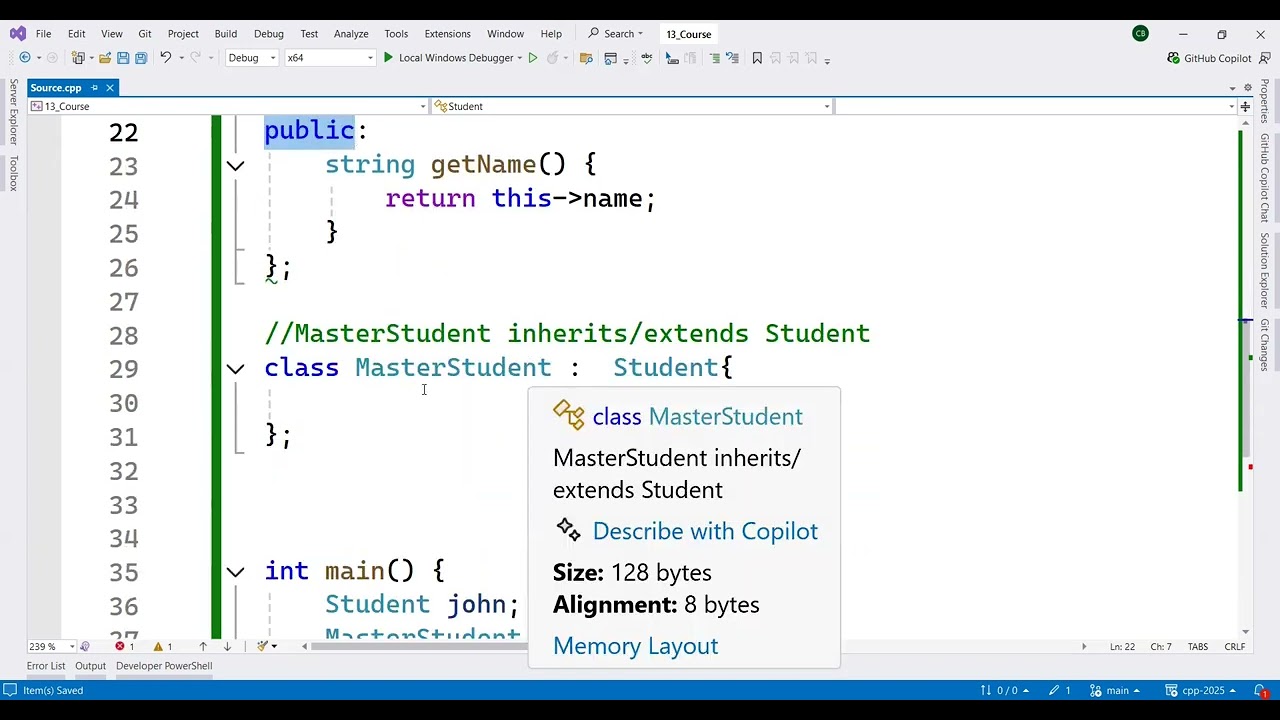This screenshot has width=1280, height=720.
Task: Click the code cleanup broom icon
Action: click(262, 646)
